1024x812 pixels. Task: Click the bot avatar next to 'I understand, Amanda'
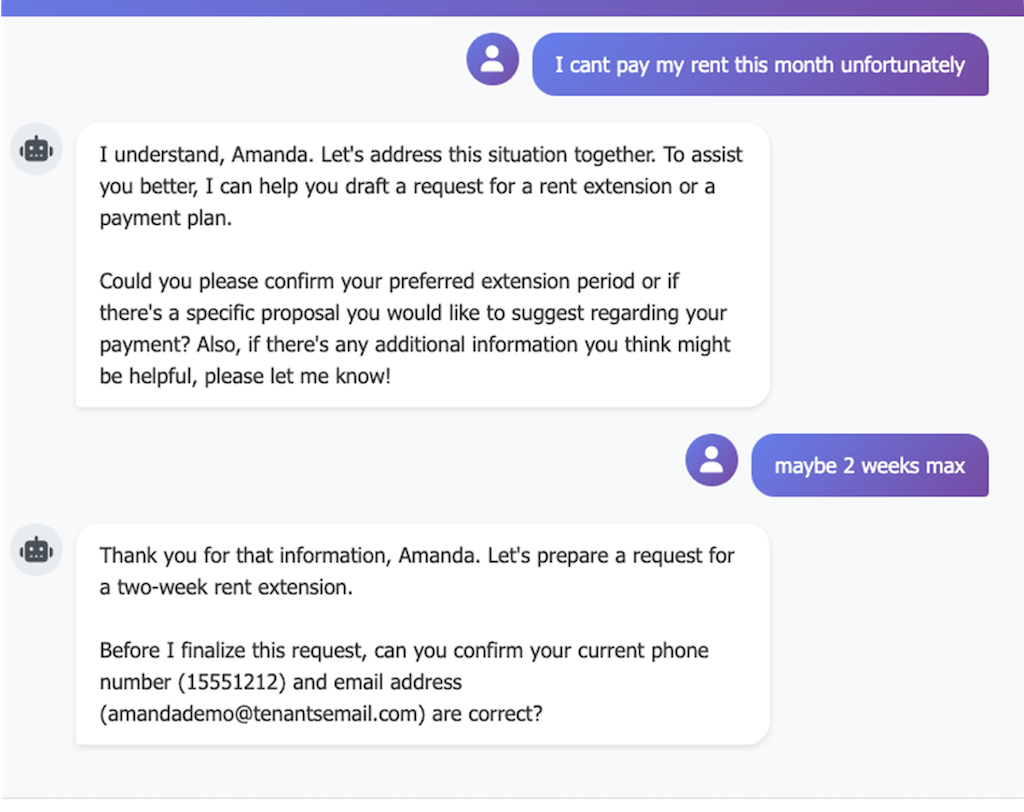(36, 149)
